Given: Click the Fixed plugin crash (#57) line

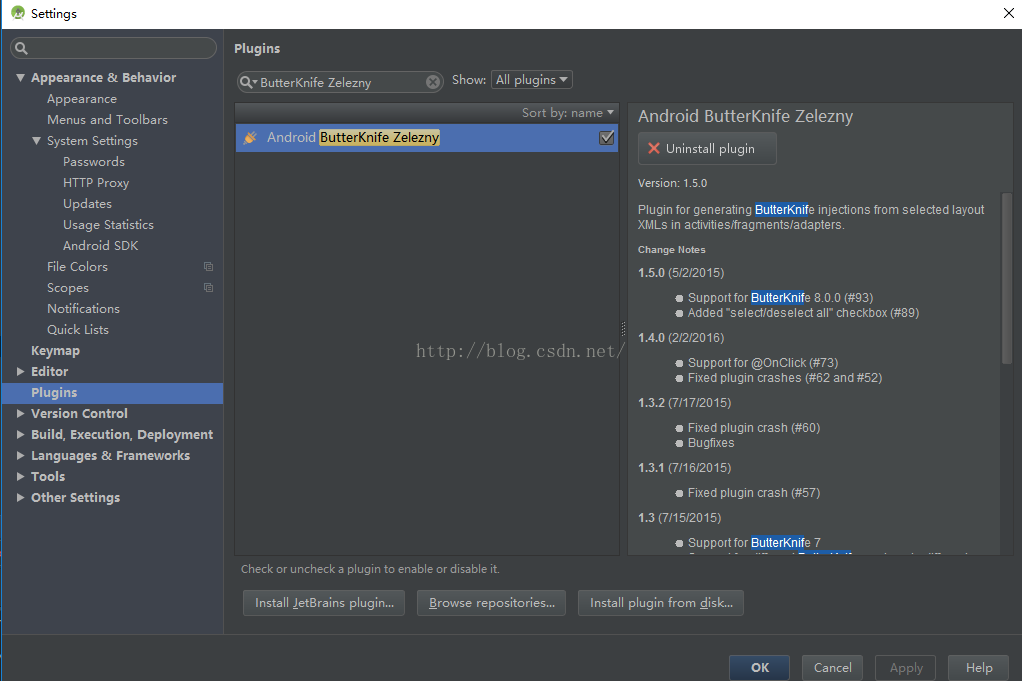Looking at the screenshot, I should pos(753,493).
